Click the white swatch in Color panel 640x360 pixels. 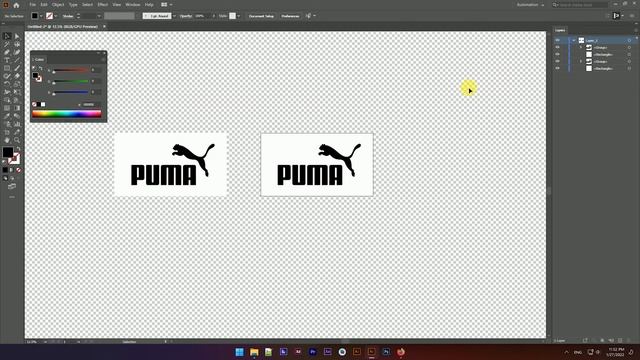tap(43, 104)
